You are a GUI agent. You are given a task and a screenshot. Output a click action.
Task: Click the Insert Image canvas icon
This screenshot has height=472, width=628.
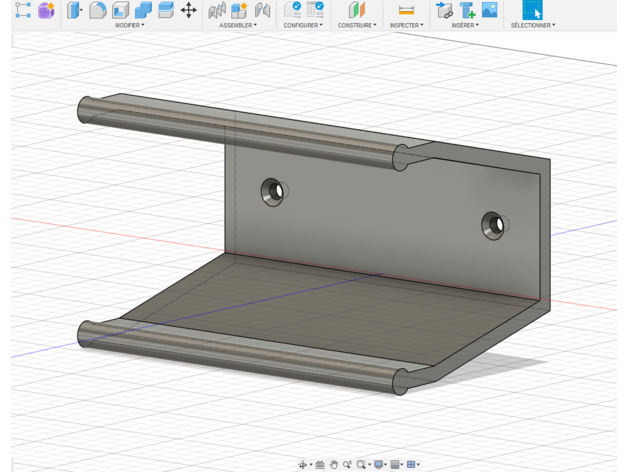coord(489,10)
